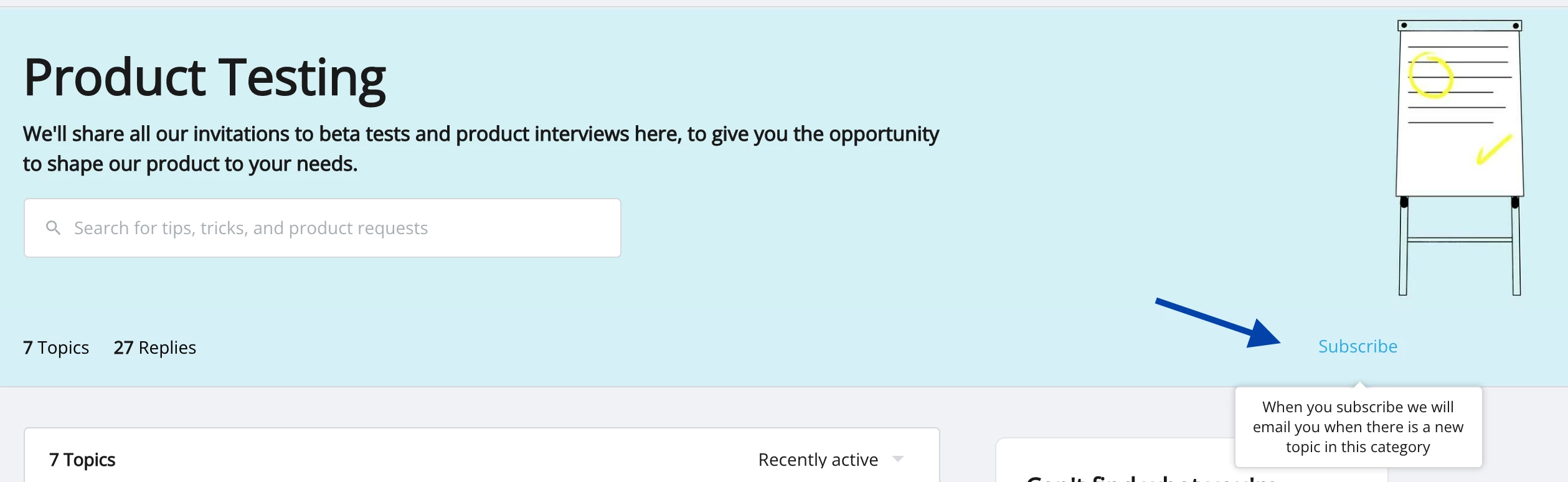1568x482 pixels.
Task: Click the yellow circle drawn on the flipchart
Action: coord(1430,75)
